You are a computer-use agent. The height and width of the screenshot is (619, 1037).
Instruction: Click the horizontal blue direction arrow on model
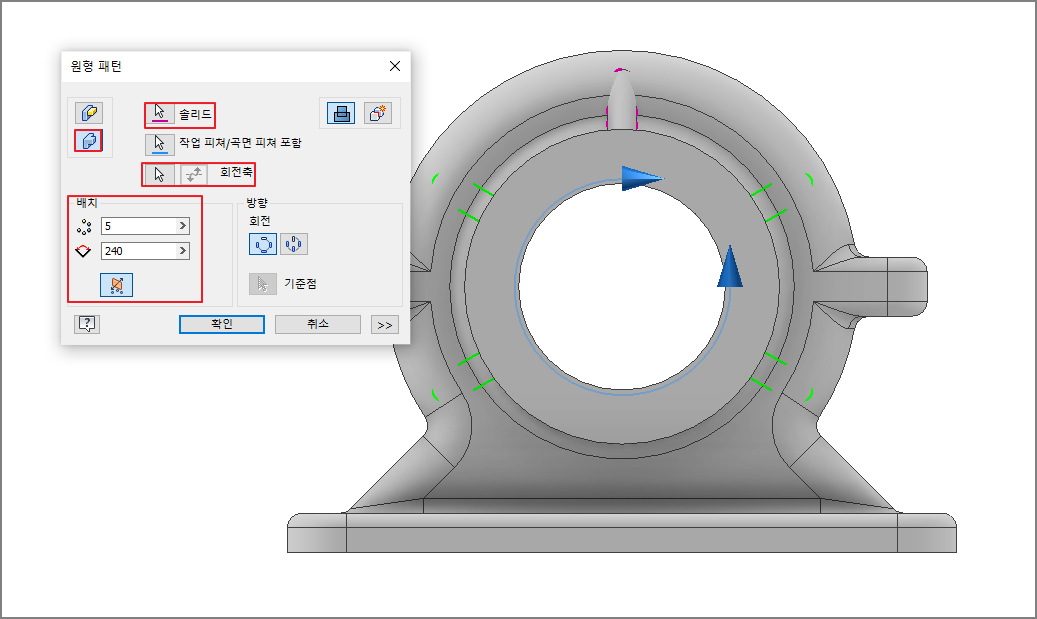click(x=642, y=178)
